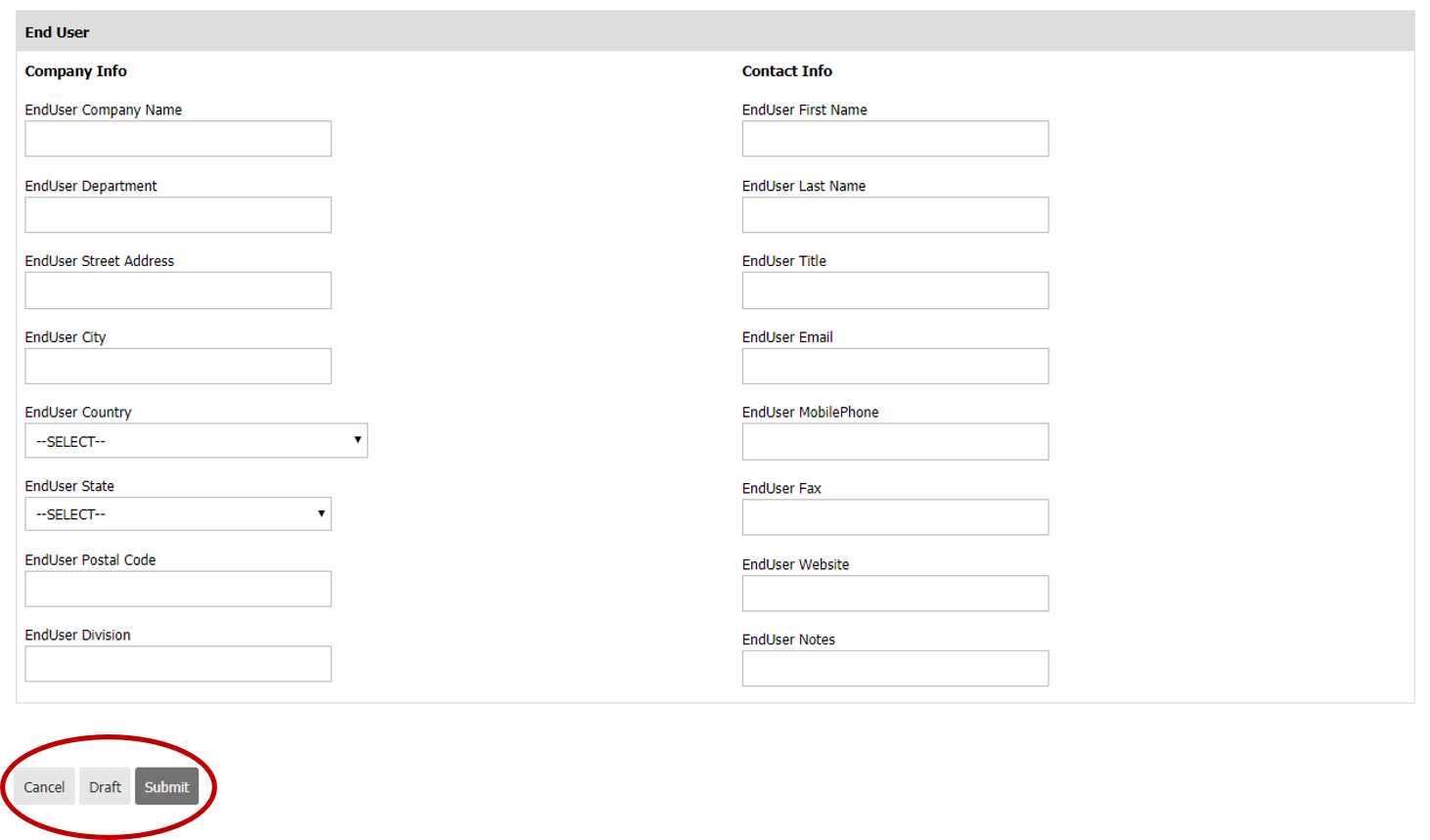Click the EndUser Postal Code field
The image size is (1430, 840).
pyautogui.click(x=178, y=589)
